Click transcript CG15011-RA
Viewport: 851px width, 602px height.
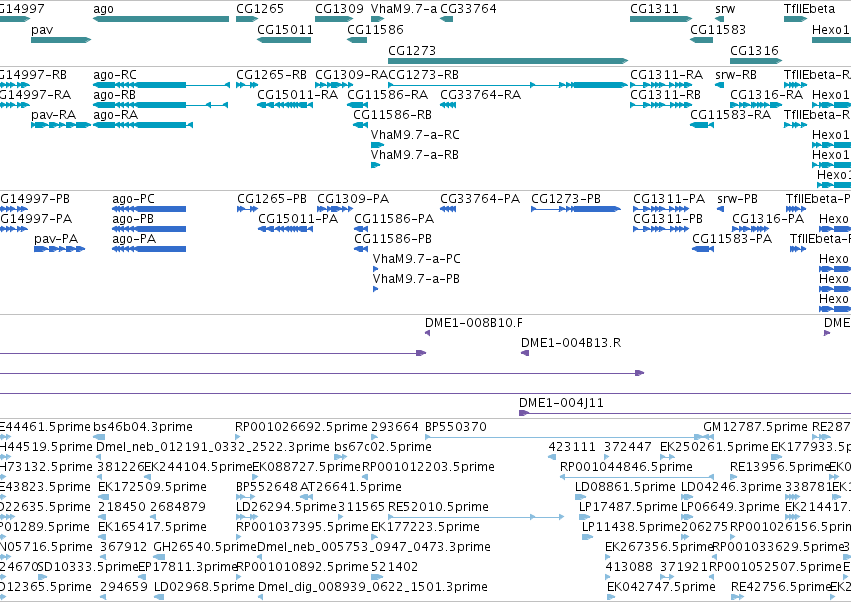click(297, 95)
